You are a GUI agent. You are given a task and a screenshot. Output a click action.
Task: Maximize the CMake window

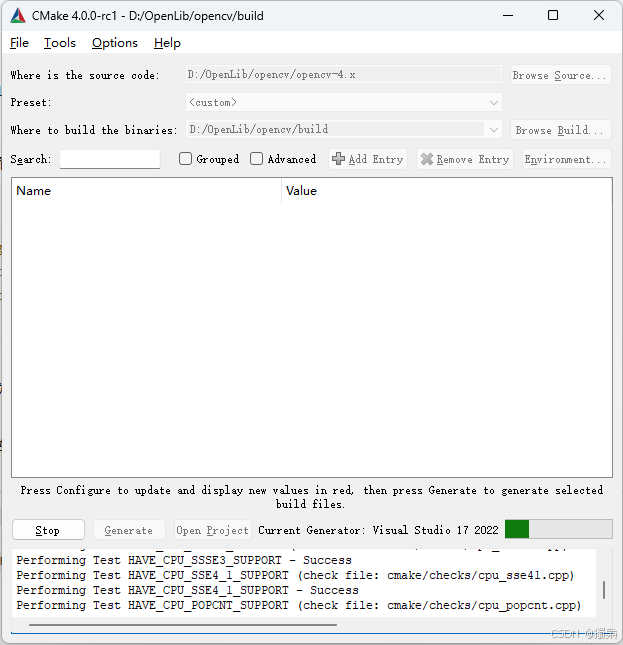553,16
